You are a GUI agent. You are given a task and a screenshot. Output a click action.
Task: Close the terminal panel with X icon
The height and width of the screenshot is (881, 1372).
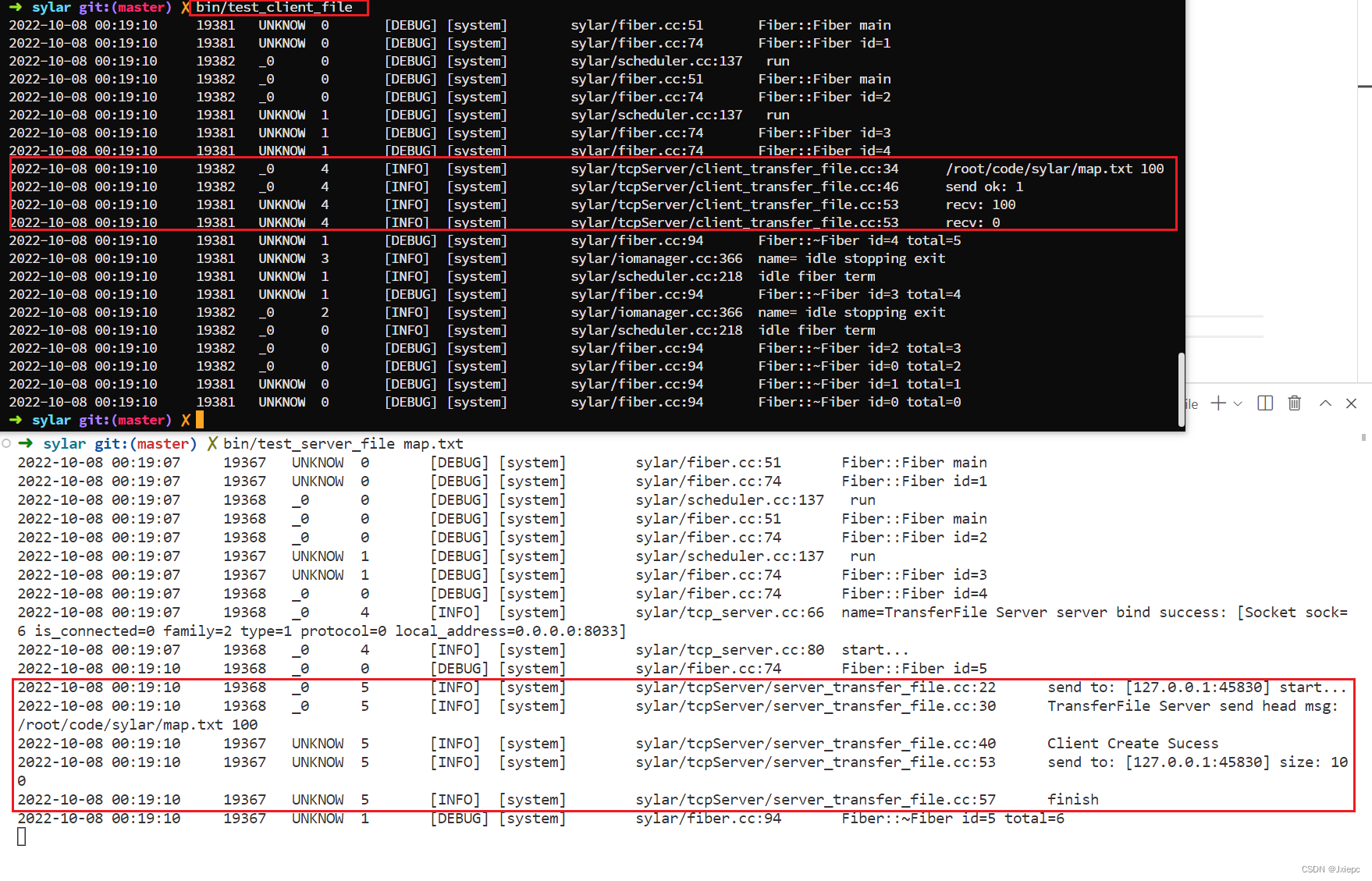click(x=1352, y=403)
